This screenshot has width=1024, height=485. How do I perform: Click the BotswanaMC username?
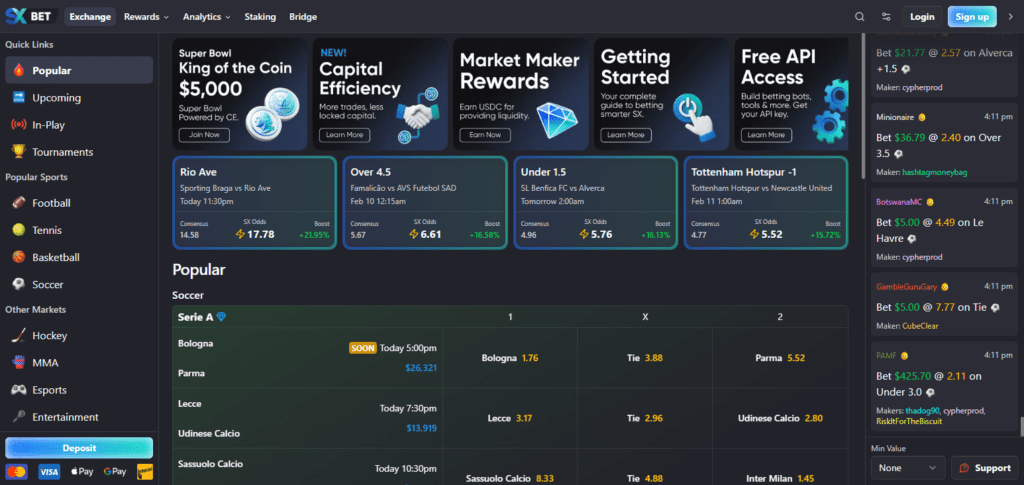pyautogui.click(x=900, y=202)
